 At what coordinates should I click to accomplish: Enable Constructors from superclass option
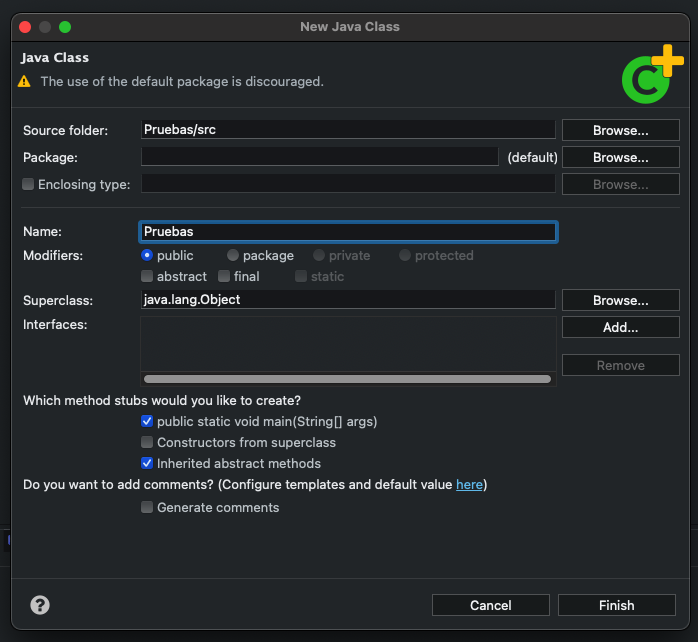click(x=147, y=442)
